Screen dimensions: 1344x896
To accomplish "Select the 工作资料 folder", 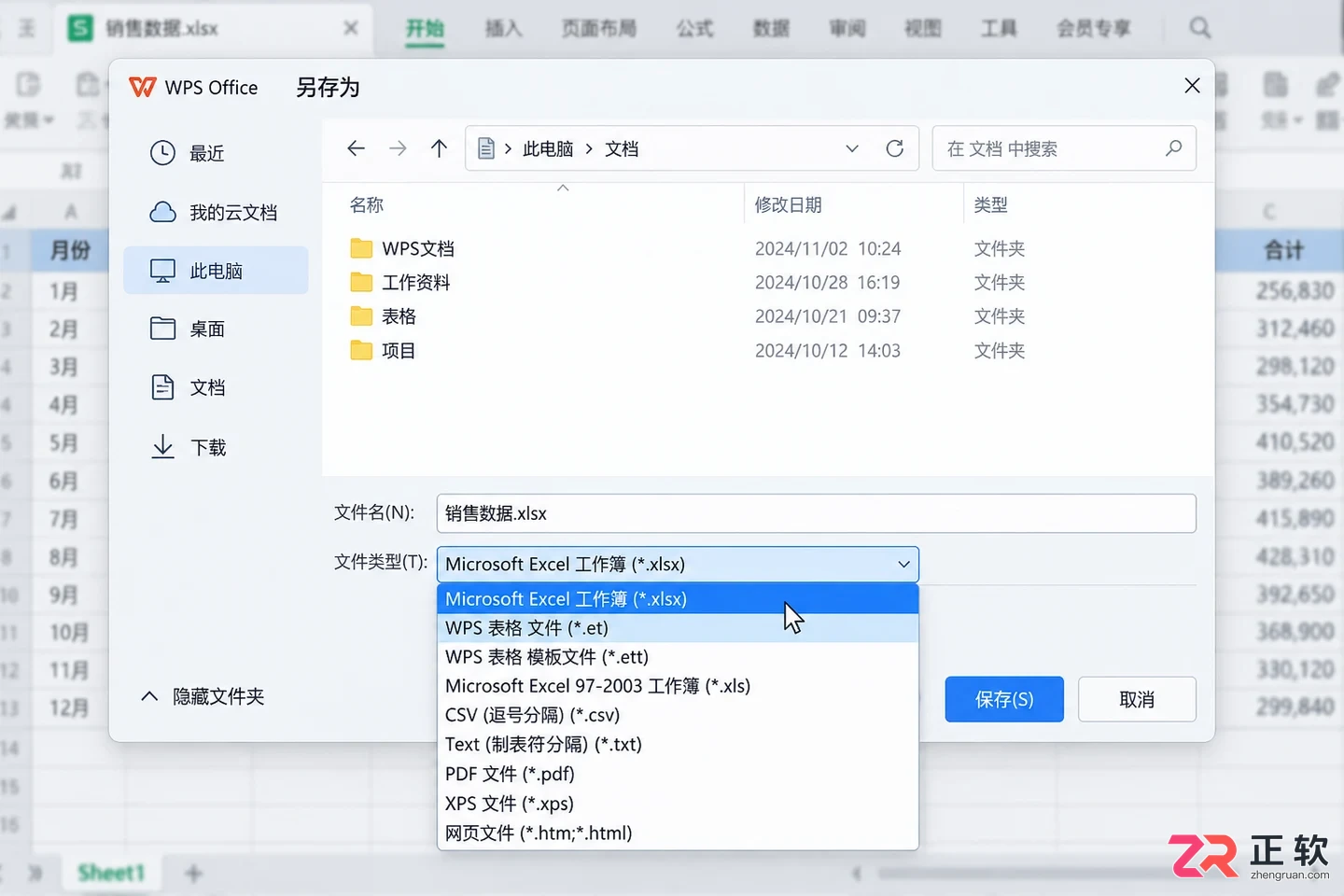I will tap(400, 283).
